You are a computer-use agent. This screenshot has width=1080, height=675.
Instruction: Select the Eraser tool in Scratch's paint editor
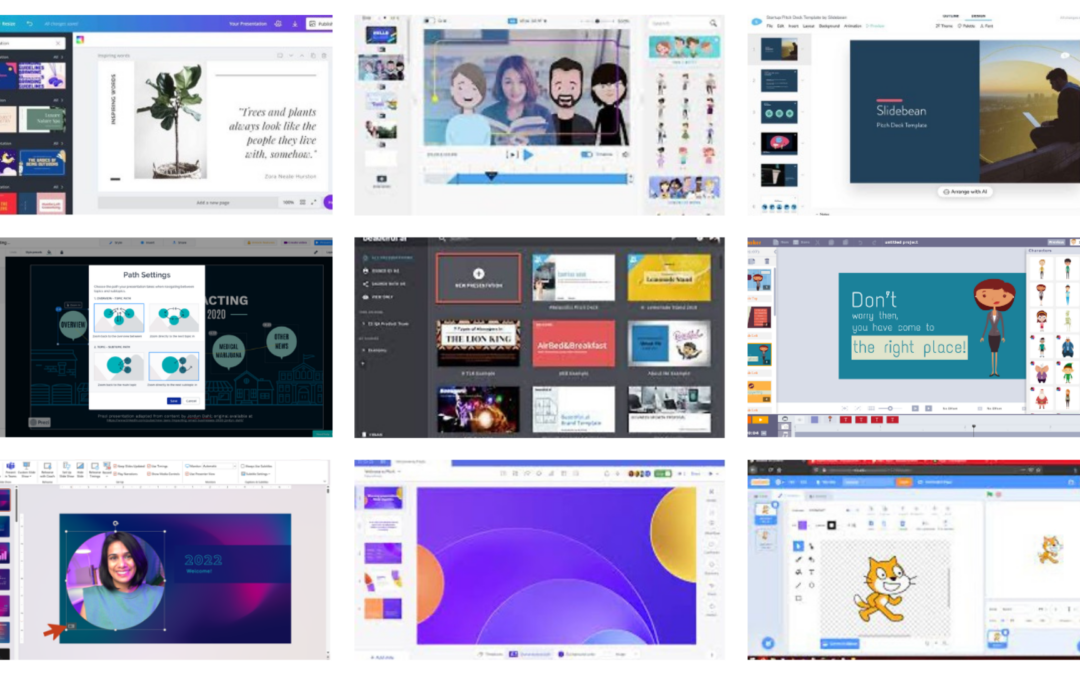[811, 559]
